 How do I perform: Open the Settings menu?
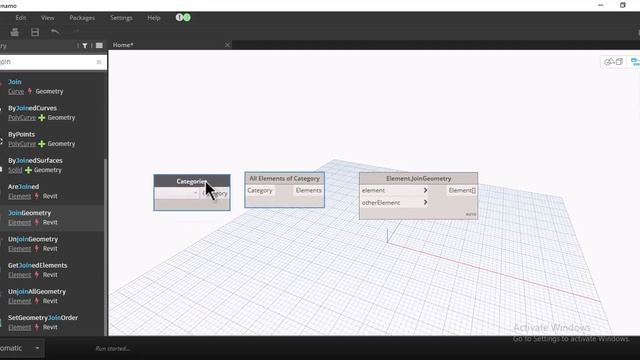coord(121,18)
